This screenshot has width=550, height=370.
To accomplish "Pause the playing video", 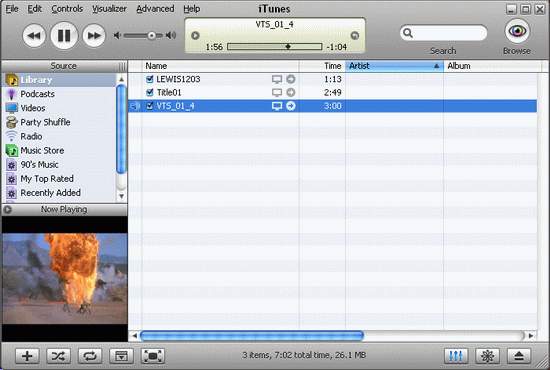I will coord(64,35).
